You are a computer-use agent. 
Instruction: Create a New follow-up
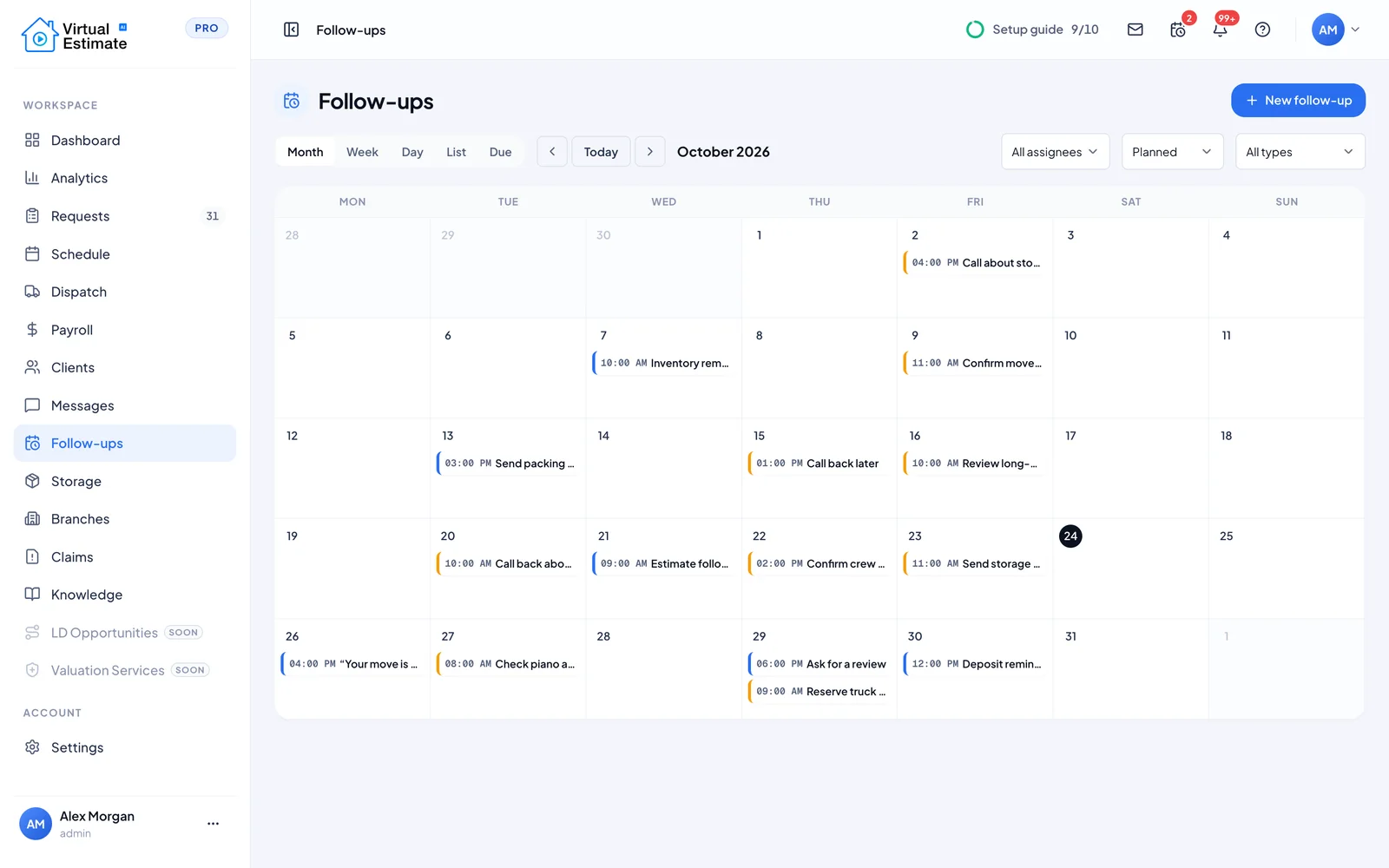click(x=1298, y=101)
